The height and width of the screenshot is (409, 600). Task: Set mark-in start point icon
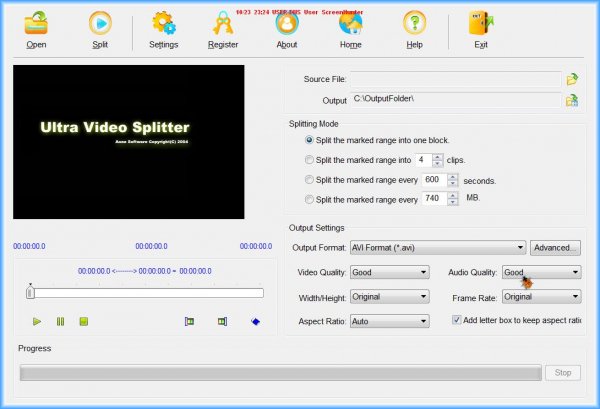[189, 321]
